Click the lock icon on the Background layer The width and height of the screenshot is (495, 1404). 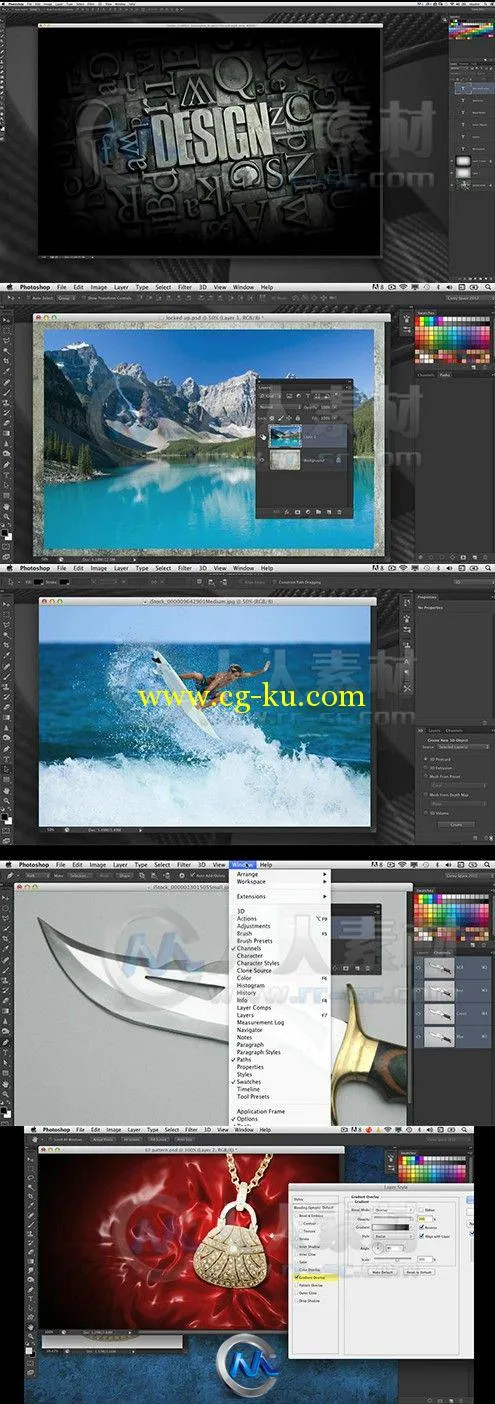tap(338, 460)
